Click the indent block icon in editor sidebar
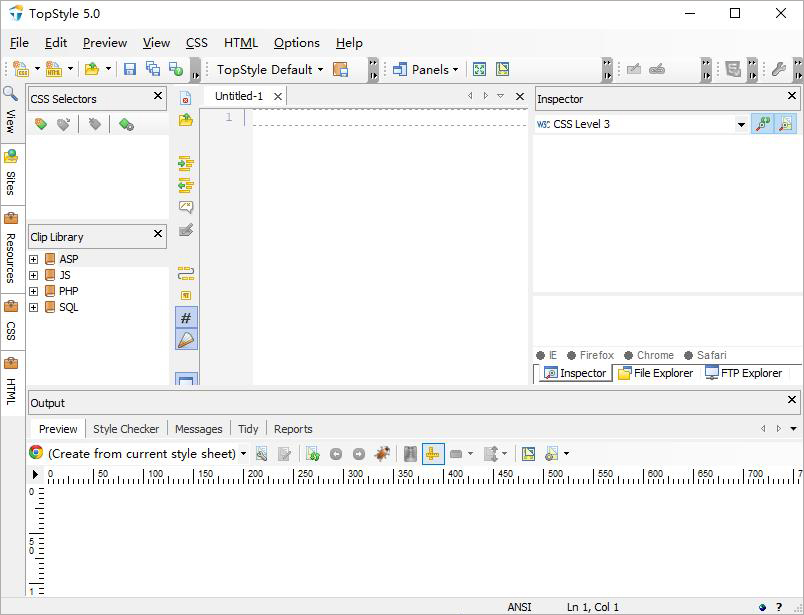804x615 pixels. (x=186, y=164)
